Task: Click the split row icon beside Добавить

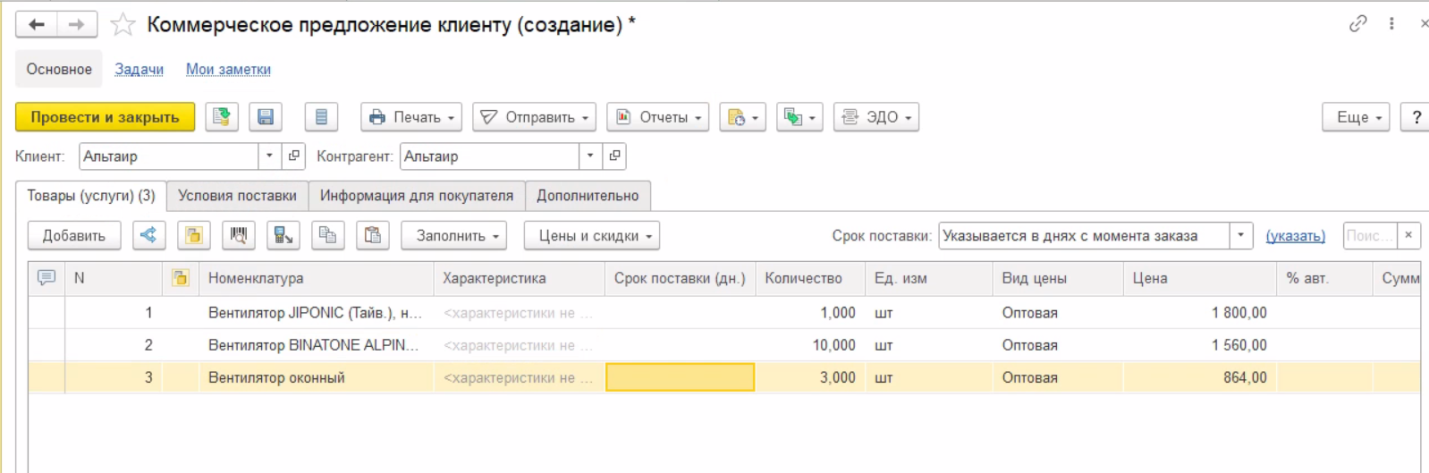Action: click(x=148, y=236)
